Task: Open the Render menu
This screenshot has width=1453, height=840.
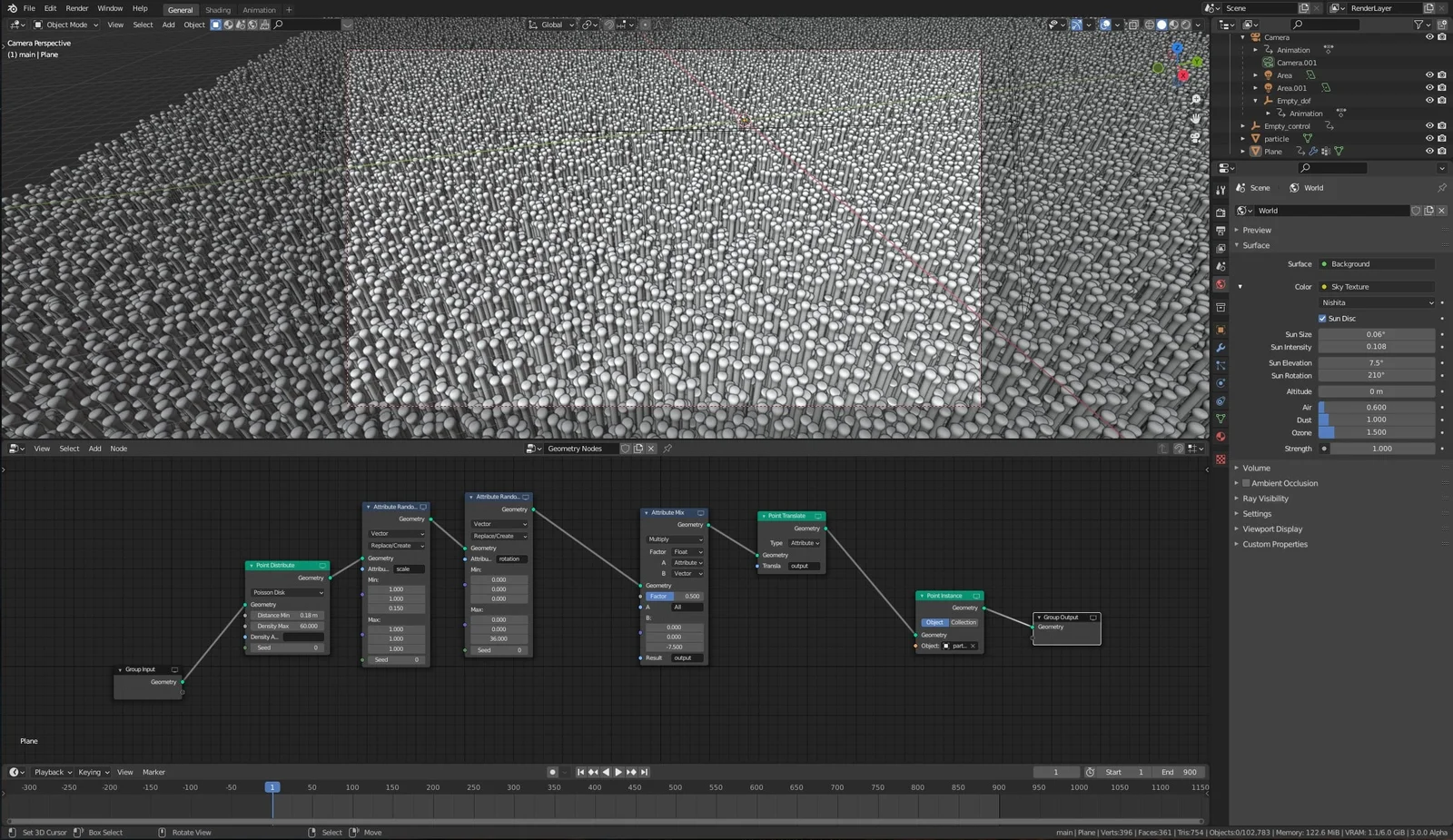Action: coord(76,9)
